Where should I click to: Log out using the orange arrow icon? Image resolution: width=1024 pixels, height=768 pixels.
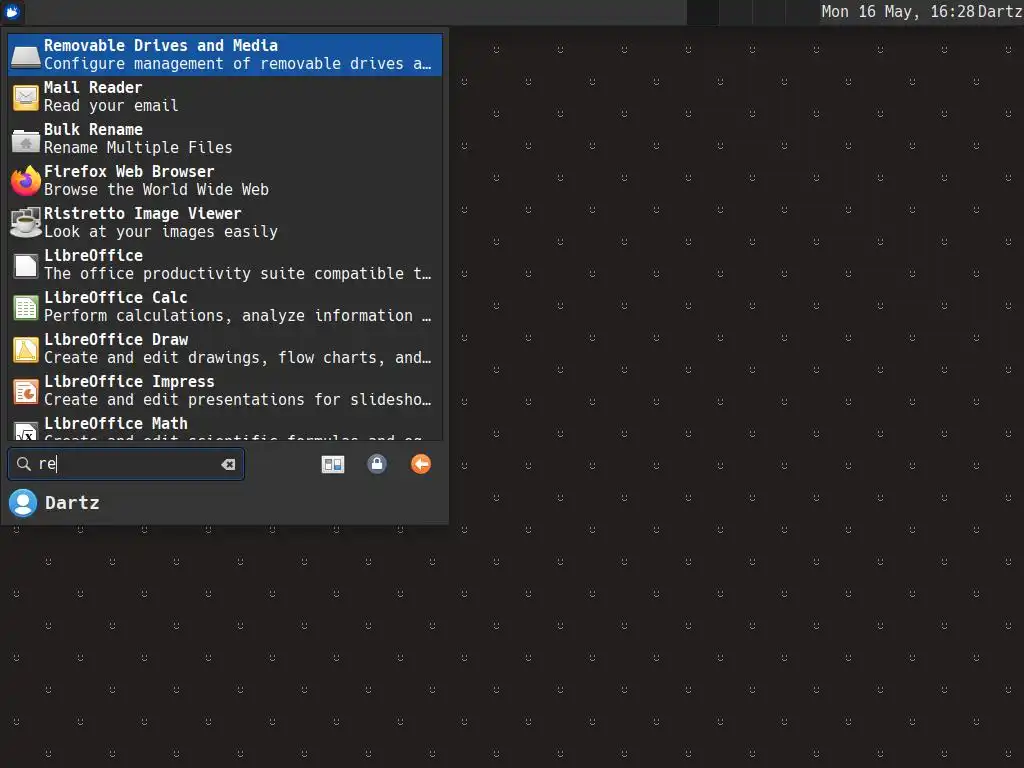(x=421, y=464)
